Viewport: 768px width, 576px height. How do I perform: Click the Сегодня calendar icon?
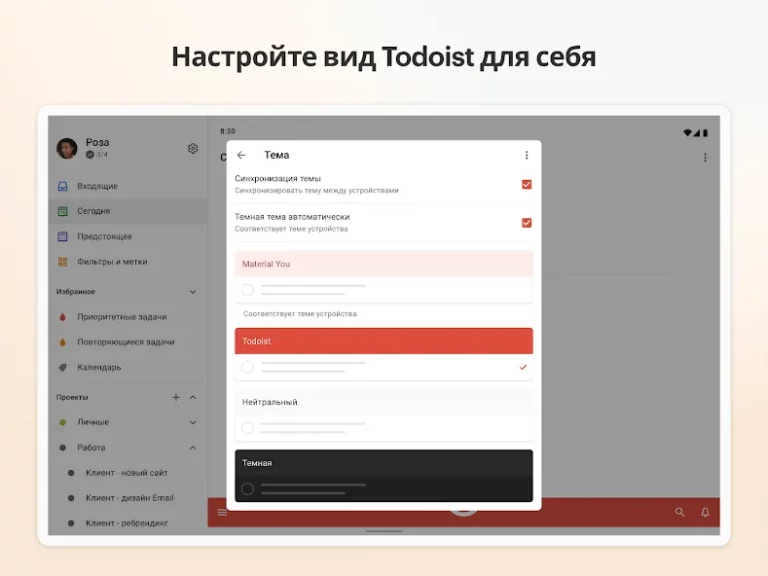click(x=63, y=211)
